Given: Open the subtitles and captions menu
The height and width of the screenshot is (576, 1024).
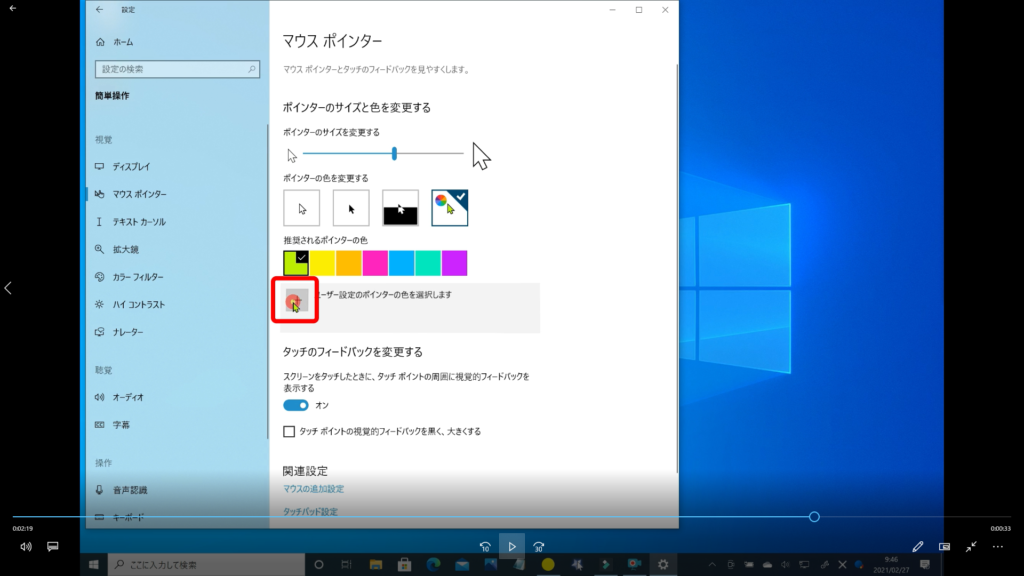Looking at the screenshot, I should coord(53,547).
